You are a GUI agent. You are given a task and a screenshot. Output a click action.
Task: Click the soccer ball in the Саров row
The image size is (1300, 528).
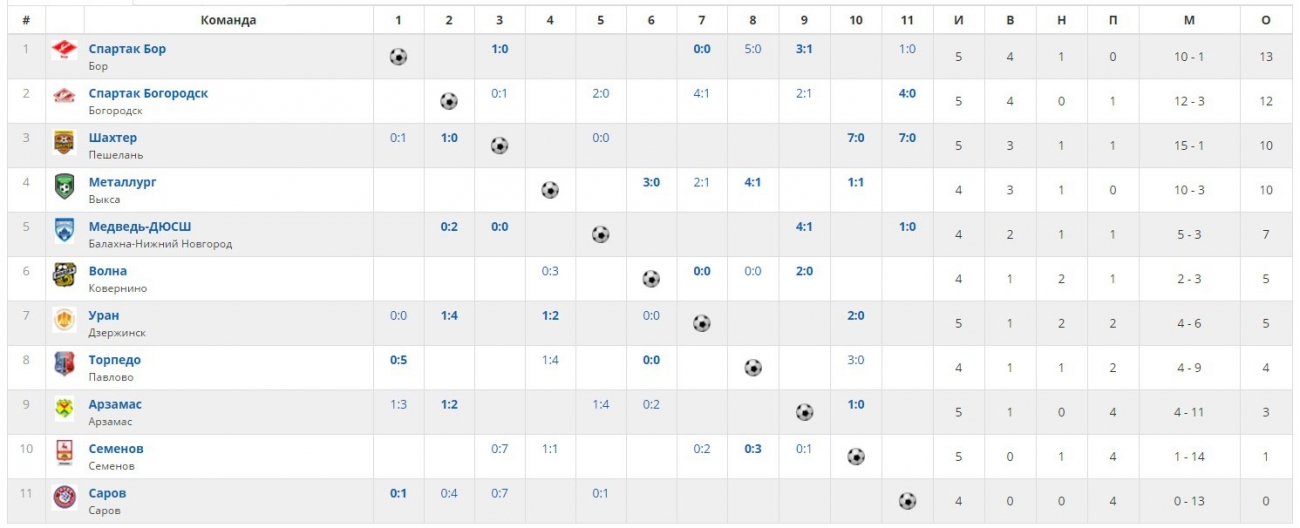click(906, 501)
